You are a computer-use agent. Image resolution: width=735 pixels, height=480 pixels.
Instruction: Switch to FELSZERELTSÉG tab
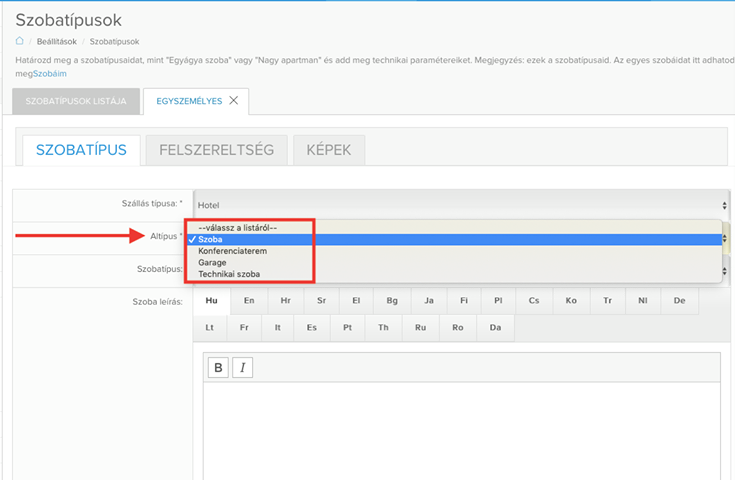click(x=217, y=150)
